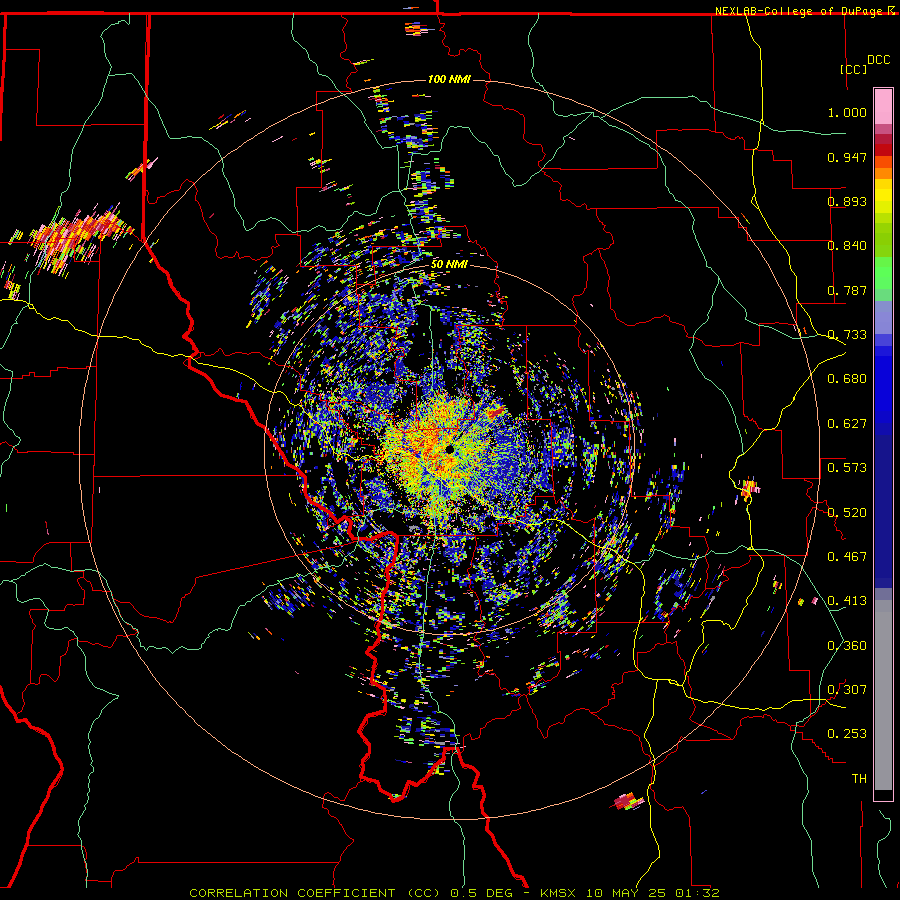The width and height of the screenshot is (900, 900).
Task: Click the 0.467 scale value
Action: point(847,557)
